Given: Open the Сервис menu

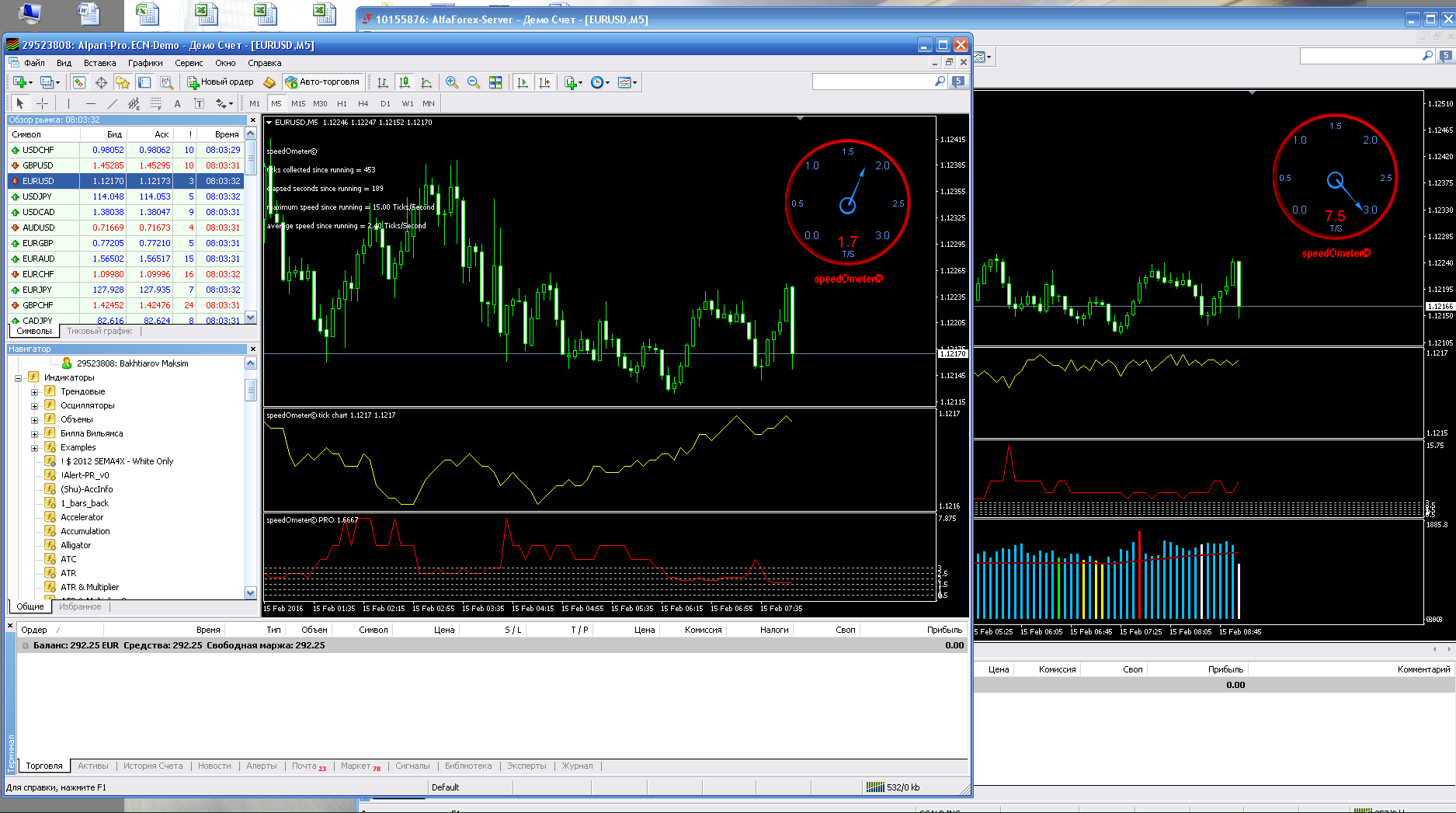Looking at the screenshot, I should 189,63.
